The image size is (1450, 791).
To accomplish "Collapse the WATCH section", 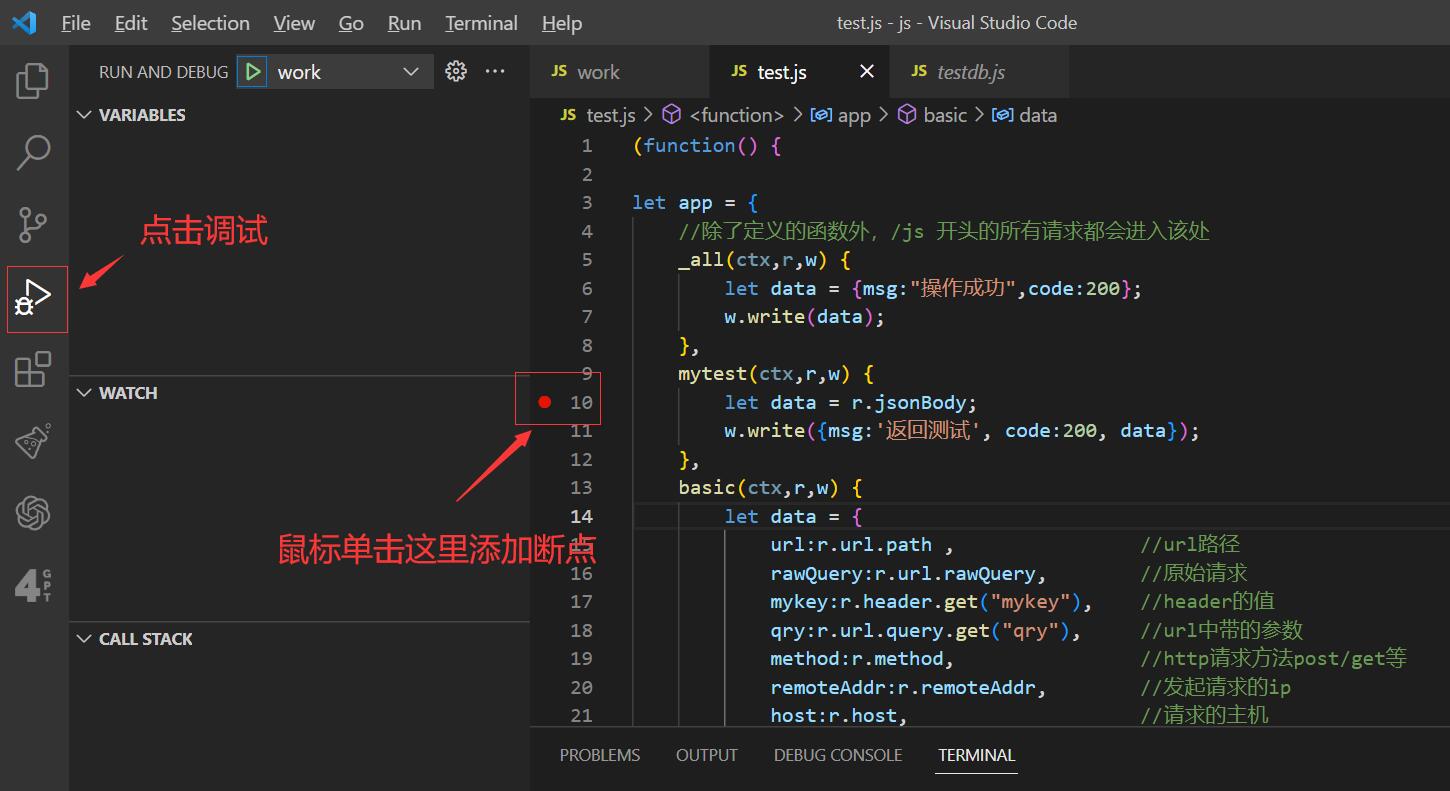I will [x=118, y=393].
